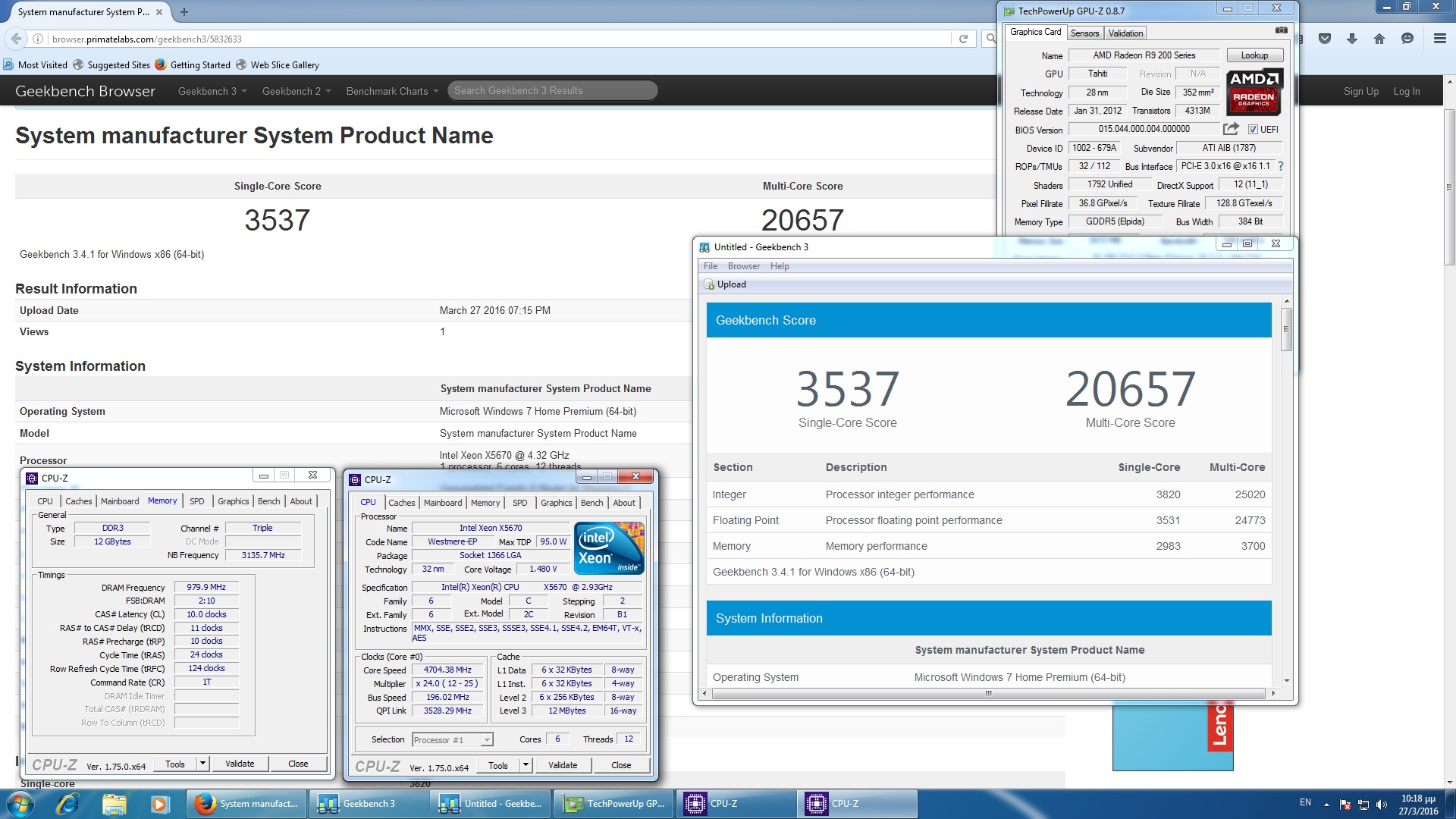Click the BIOS export share icon in GPU-Z
Viewport: 1456px width, 819px height.
pos(1231,129)
